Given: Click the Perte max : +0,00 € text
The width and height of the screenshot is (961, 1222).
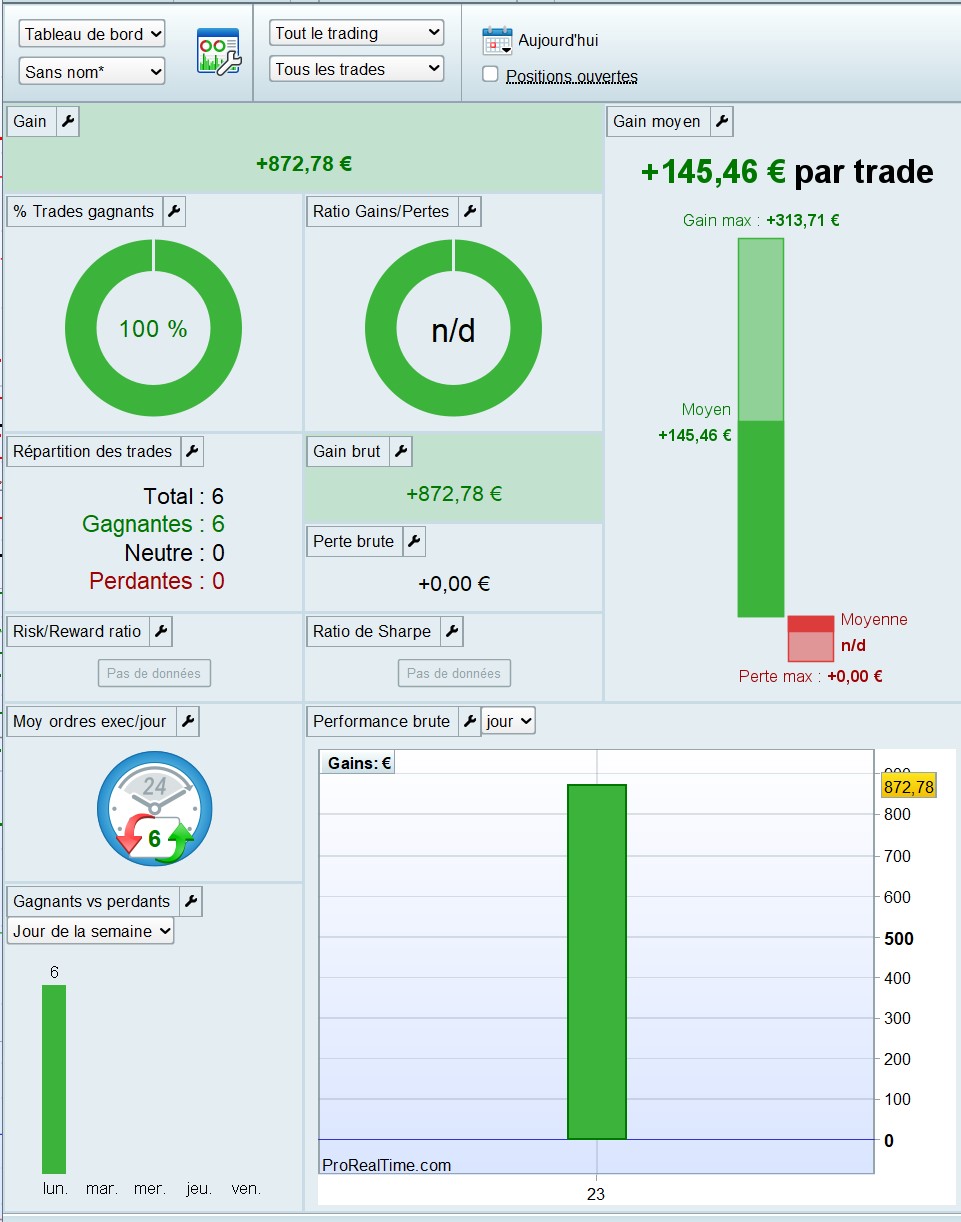Looking at the screenshot, I should coord(811,676).
